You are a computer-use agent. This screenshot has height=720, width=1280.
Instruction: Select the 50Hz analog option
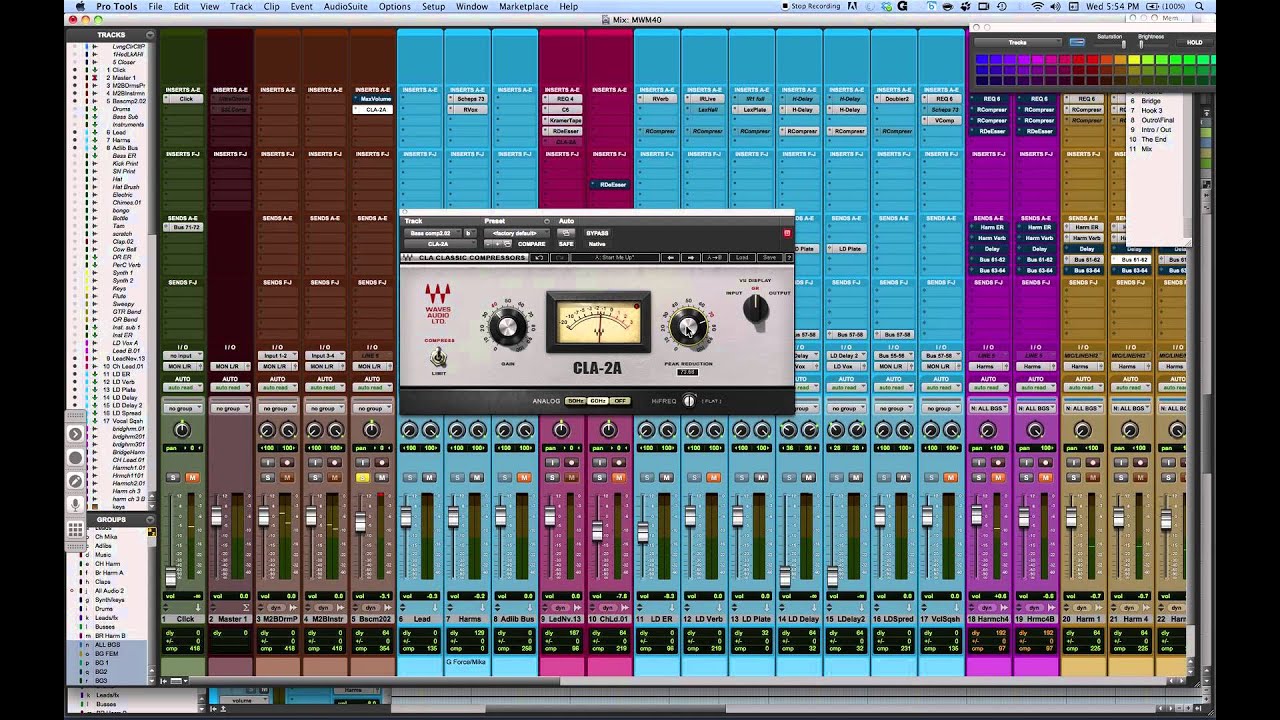(x=575, y=401)
